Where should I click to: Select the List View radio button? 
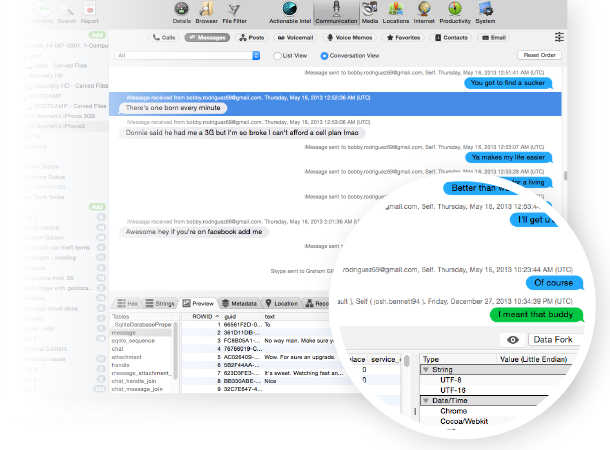pyautogui.click(x=277, y=56)
